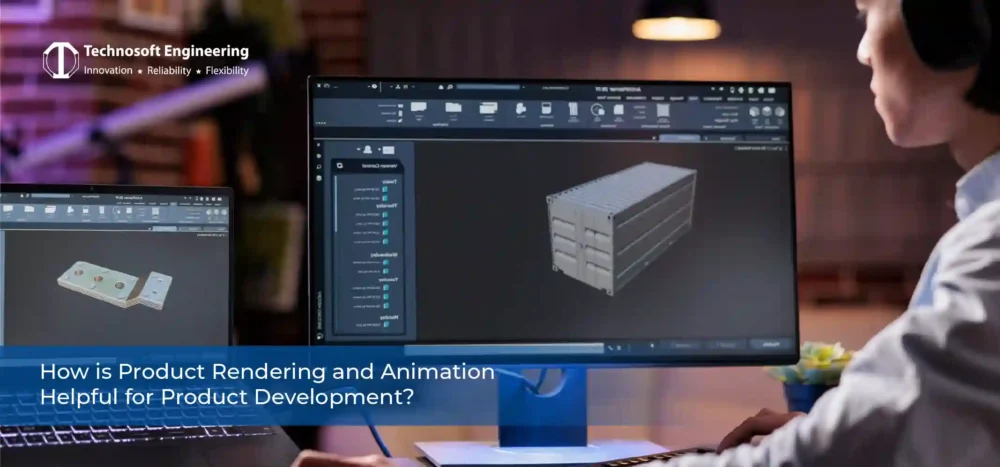Click the X icon at top of side strip
1000x467 pixels.
[x=319, y=145]
